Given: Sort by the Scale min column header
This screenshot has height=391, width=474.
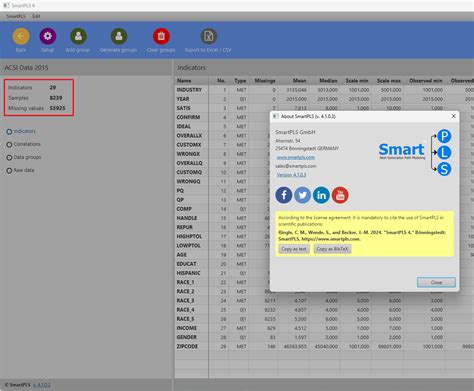Looking at the screenshot, I should [x=357, y=81].
